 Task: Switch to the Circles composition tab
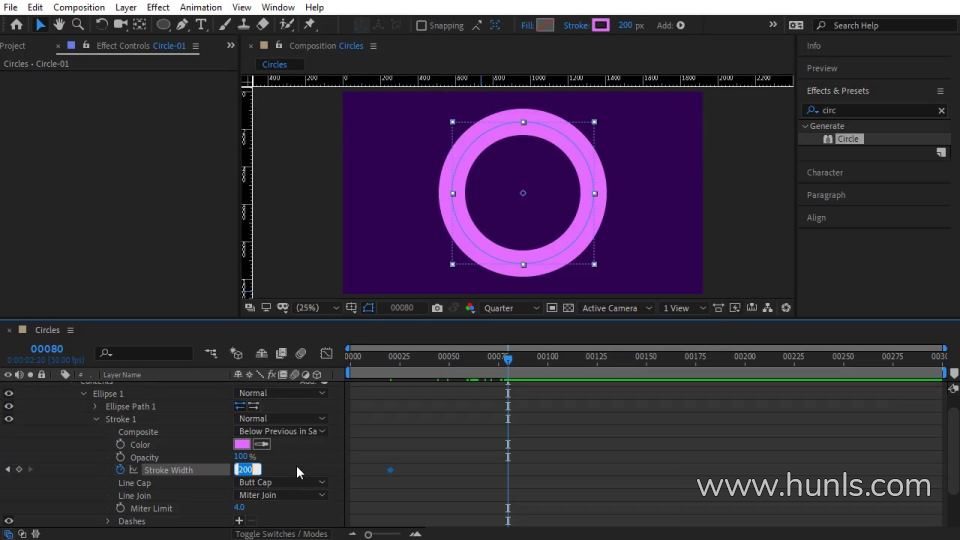click(274, 64)
